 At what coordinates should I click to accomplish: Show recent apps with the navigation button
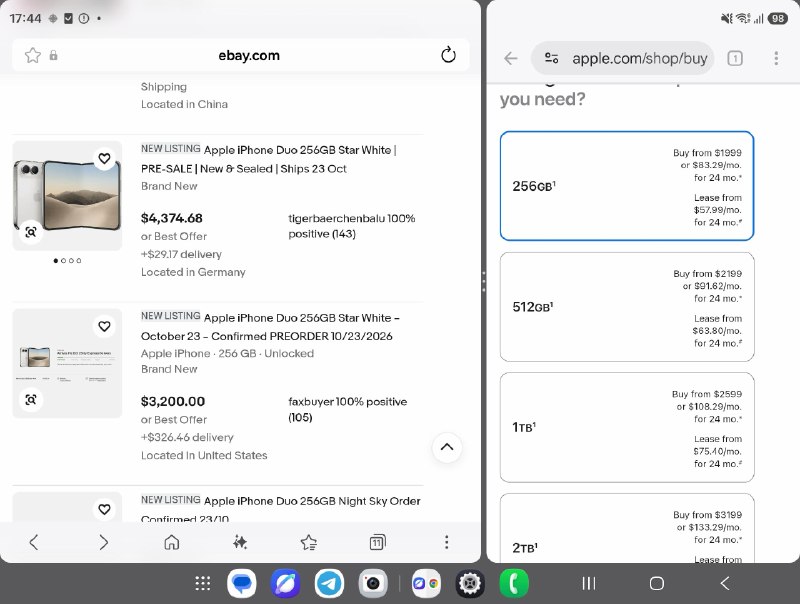click(x=589, y=583)
